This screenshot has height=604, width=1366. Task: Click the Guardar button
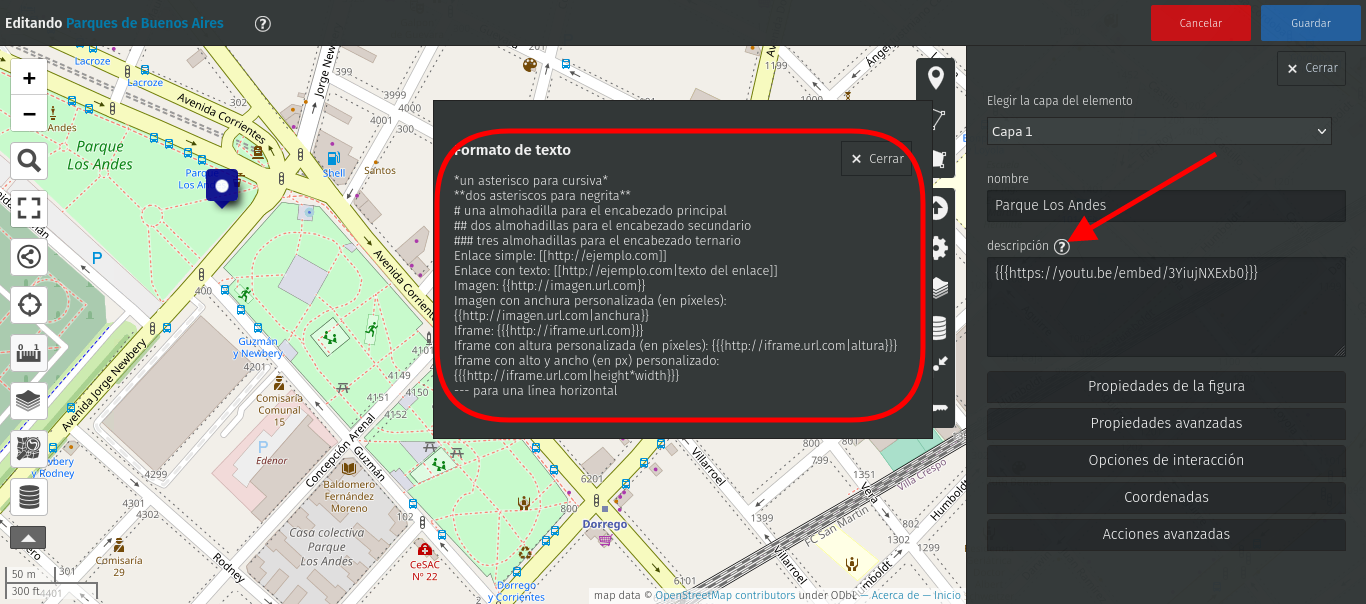tap(1310, 23)
